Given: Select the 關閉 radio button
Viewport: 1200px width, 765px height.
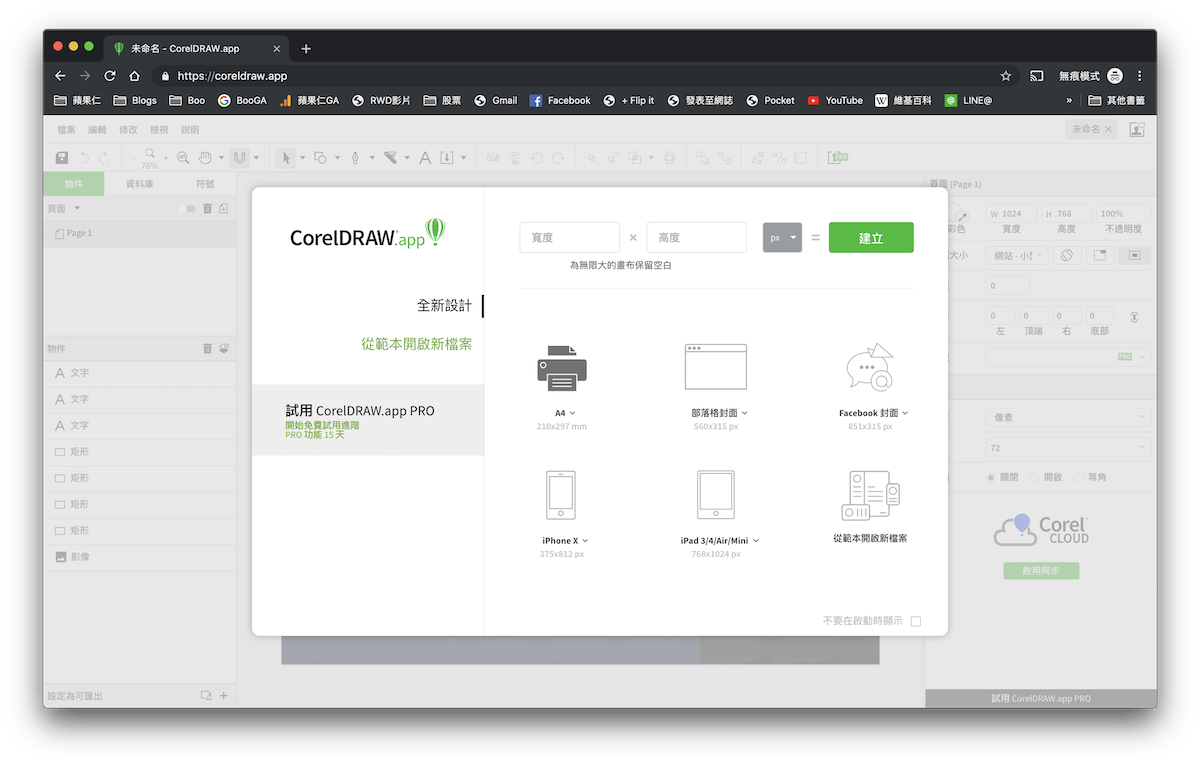Looking at the screenshot, I should (x=991, y=477).
